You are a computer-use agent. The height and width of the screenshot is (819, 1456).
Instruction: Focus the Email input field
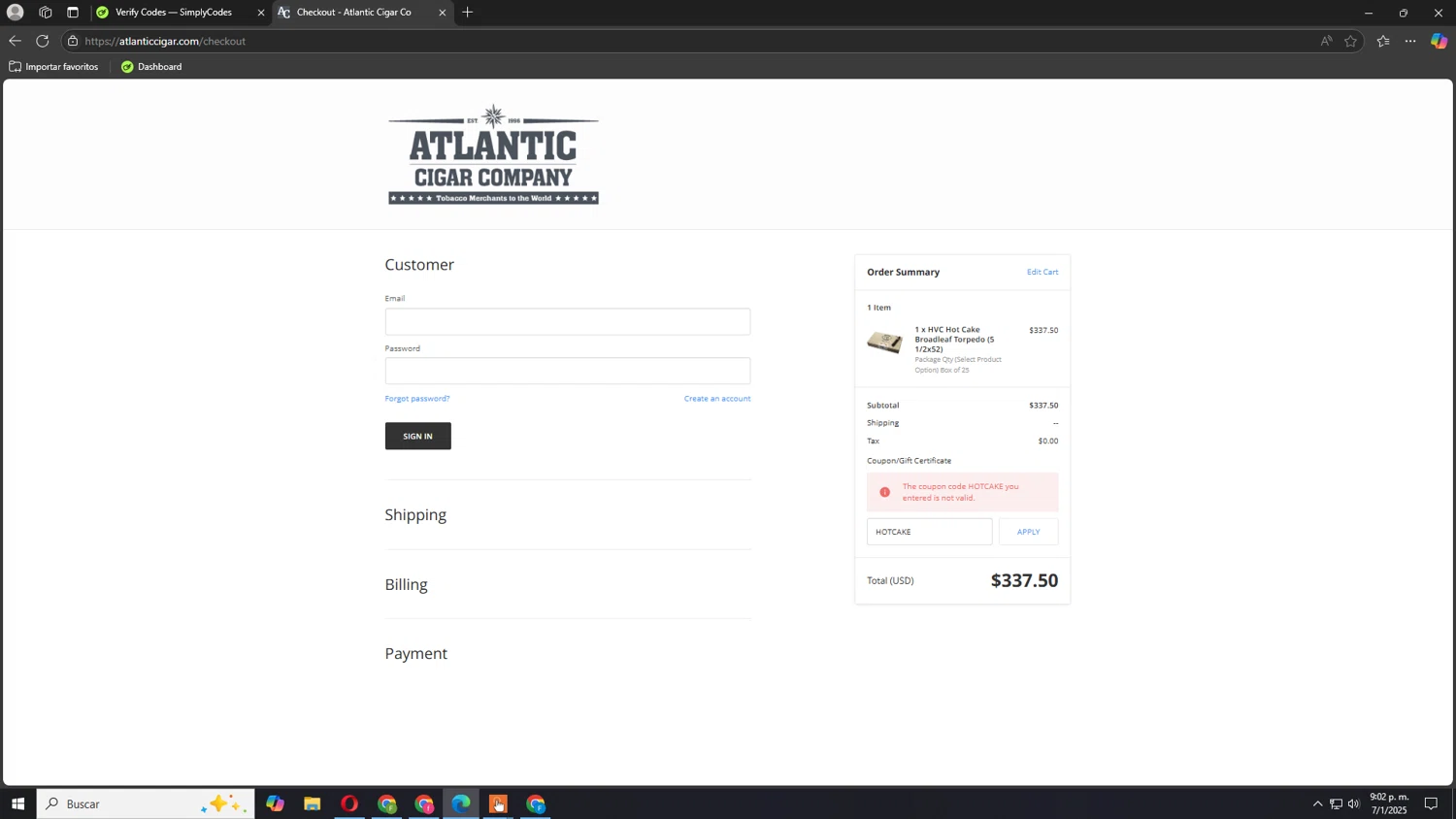[567, 321]
